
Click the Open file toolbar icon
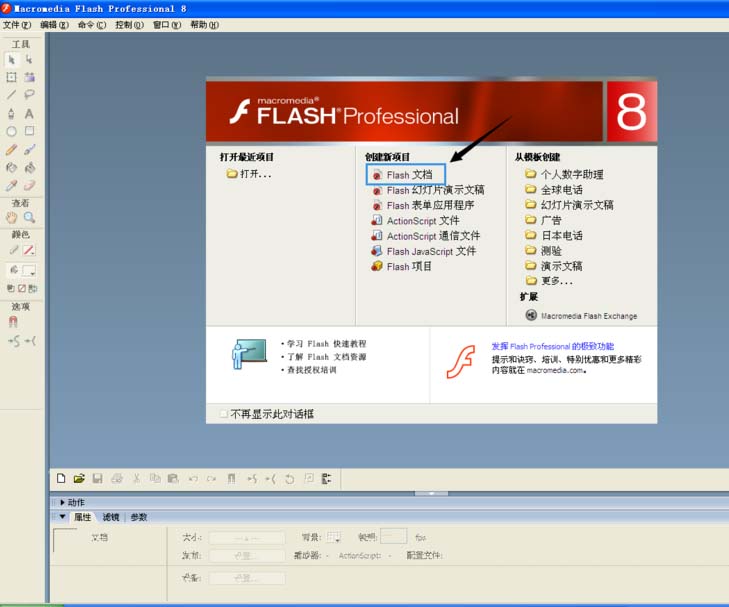pyautogui.click(x=79, y=478)
